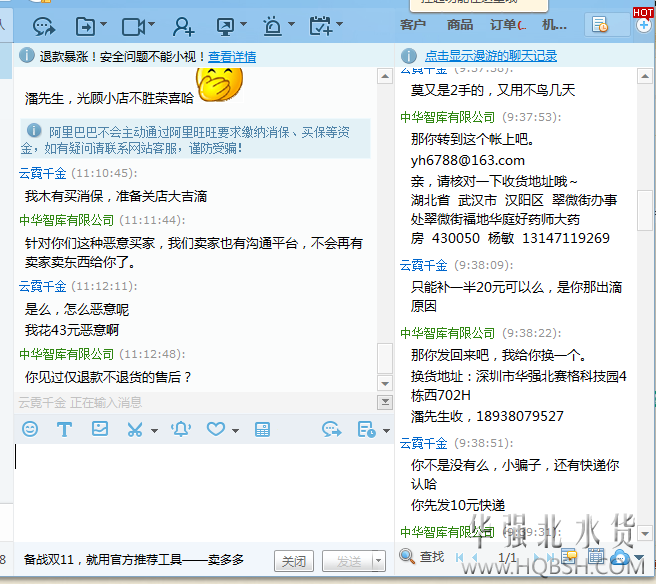
Task: Click the chat scrollbar up arrow in left pane
Action: tap(385, 77)
